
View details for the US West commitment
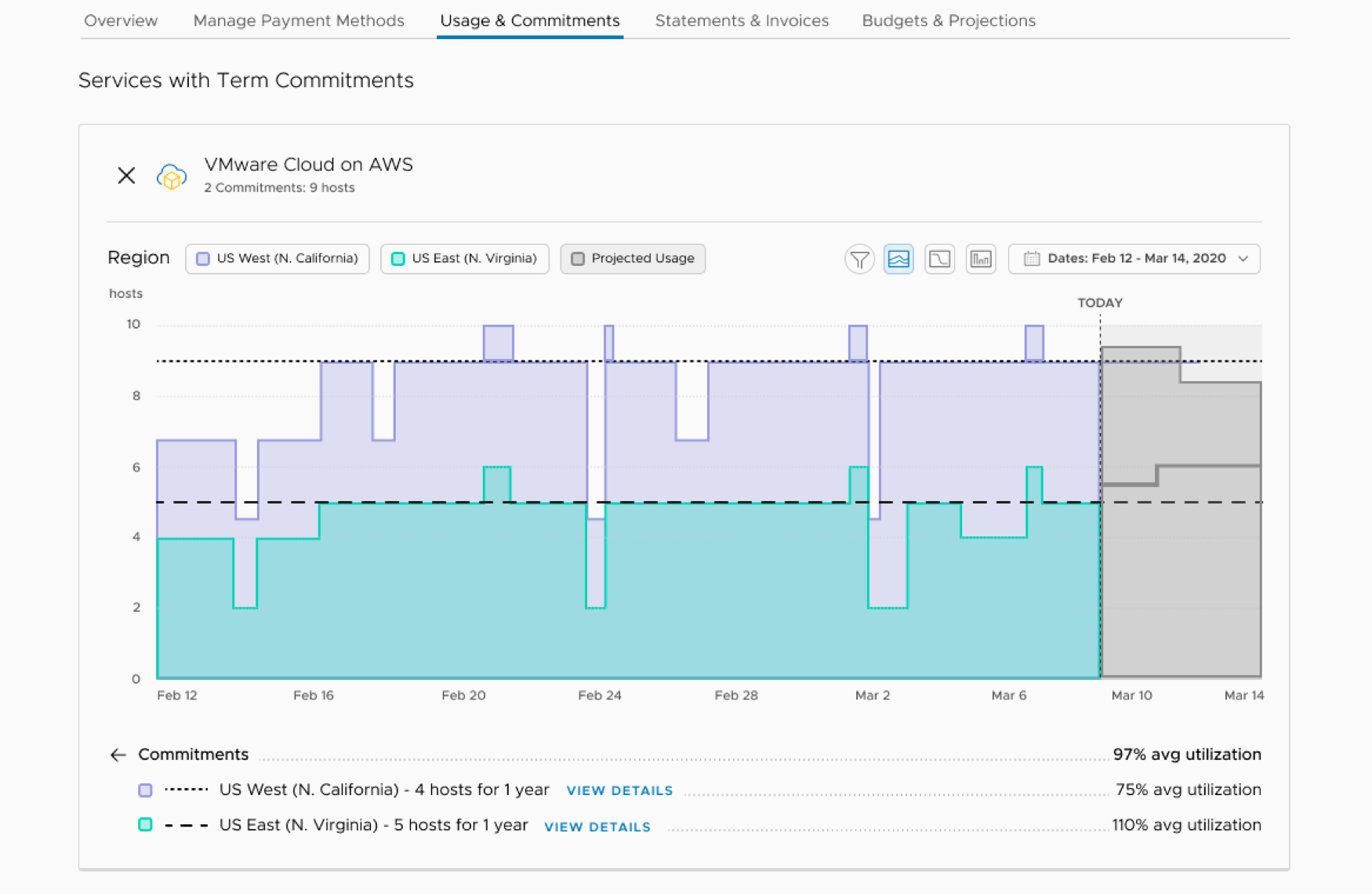pyautogui.click(x=619, y=790)
